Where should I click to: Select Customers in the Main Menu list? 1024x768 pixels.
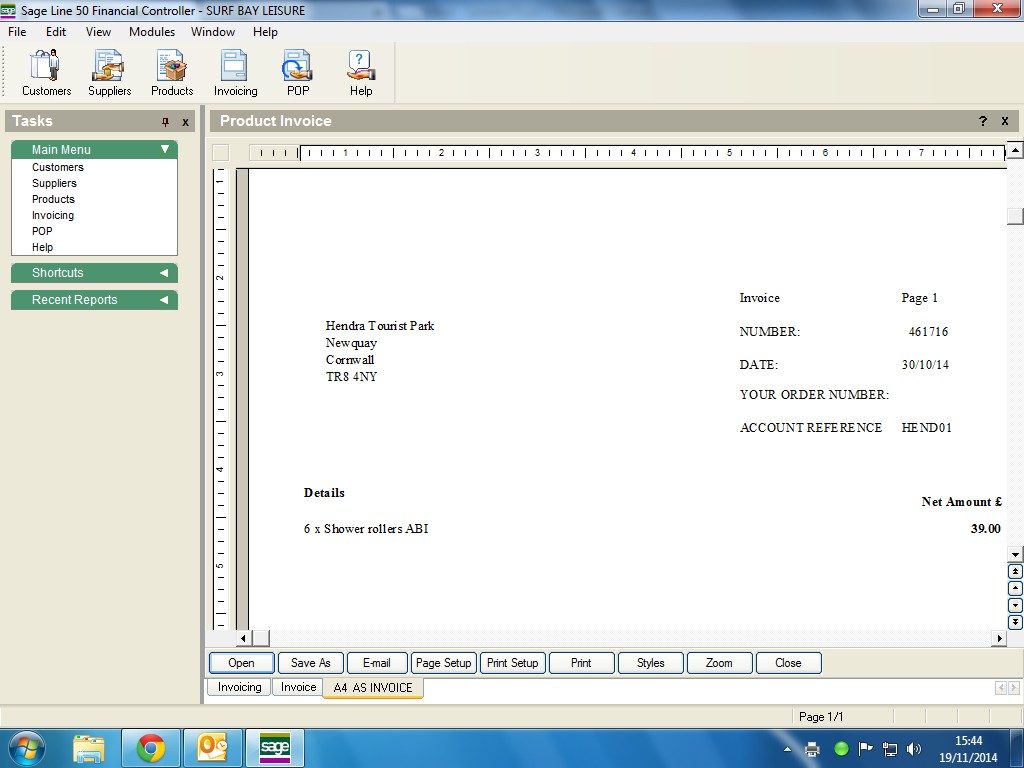[x=57, y=167]
